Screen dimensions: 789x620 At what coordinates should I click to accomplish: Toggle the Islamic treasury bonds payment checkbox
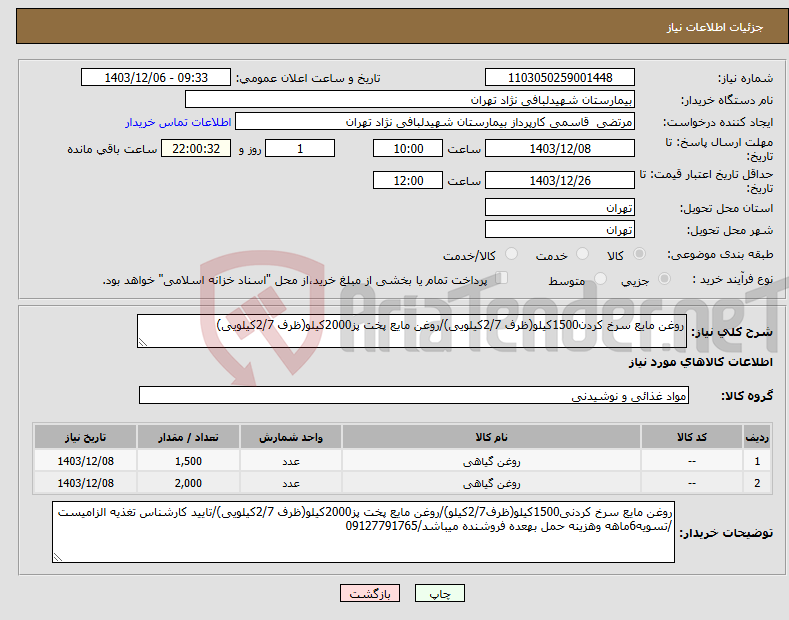tap(502, 278)
